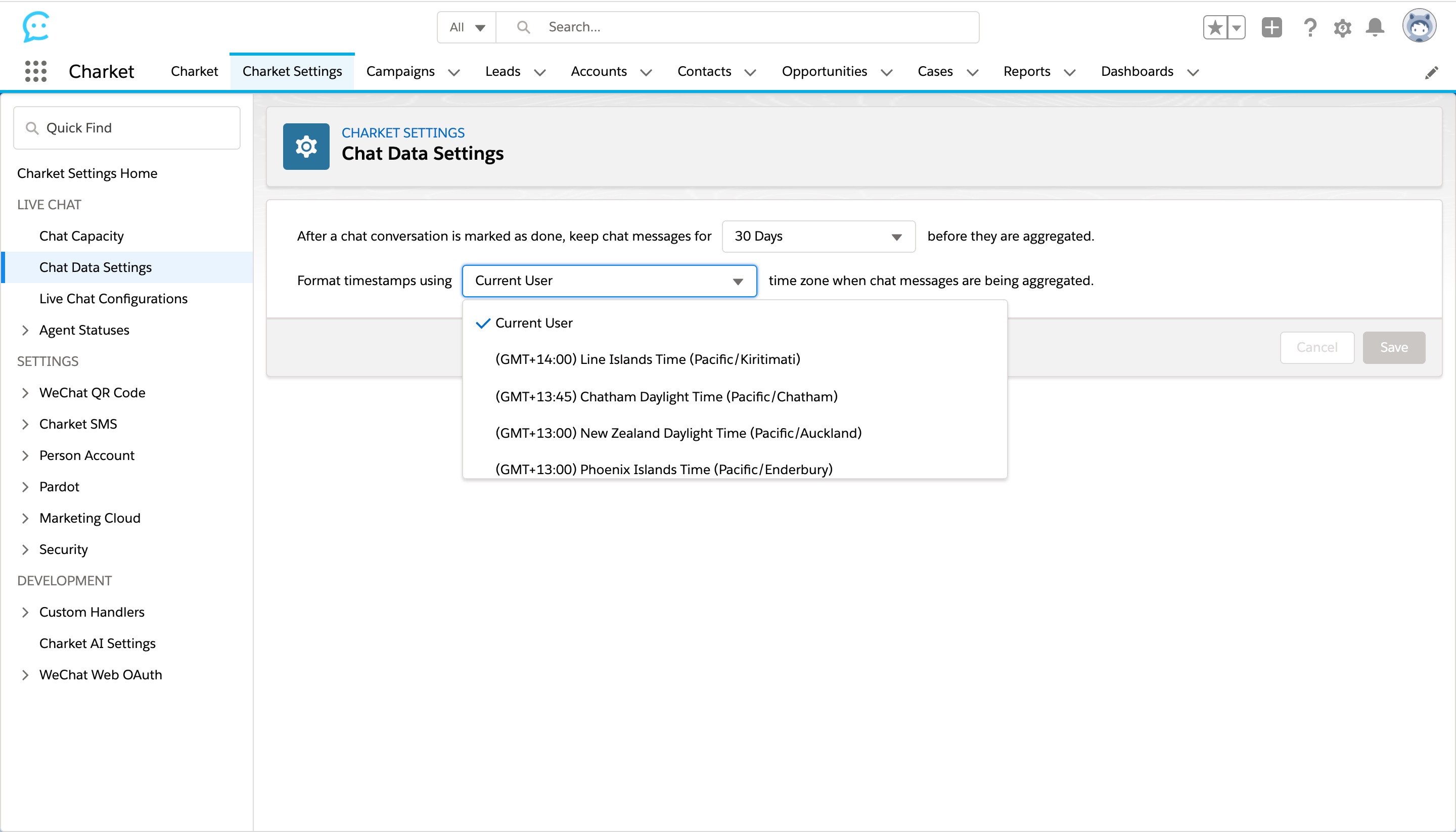
Task: Expand the Leads tab chevron menu
Action: tap(540, 73)
